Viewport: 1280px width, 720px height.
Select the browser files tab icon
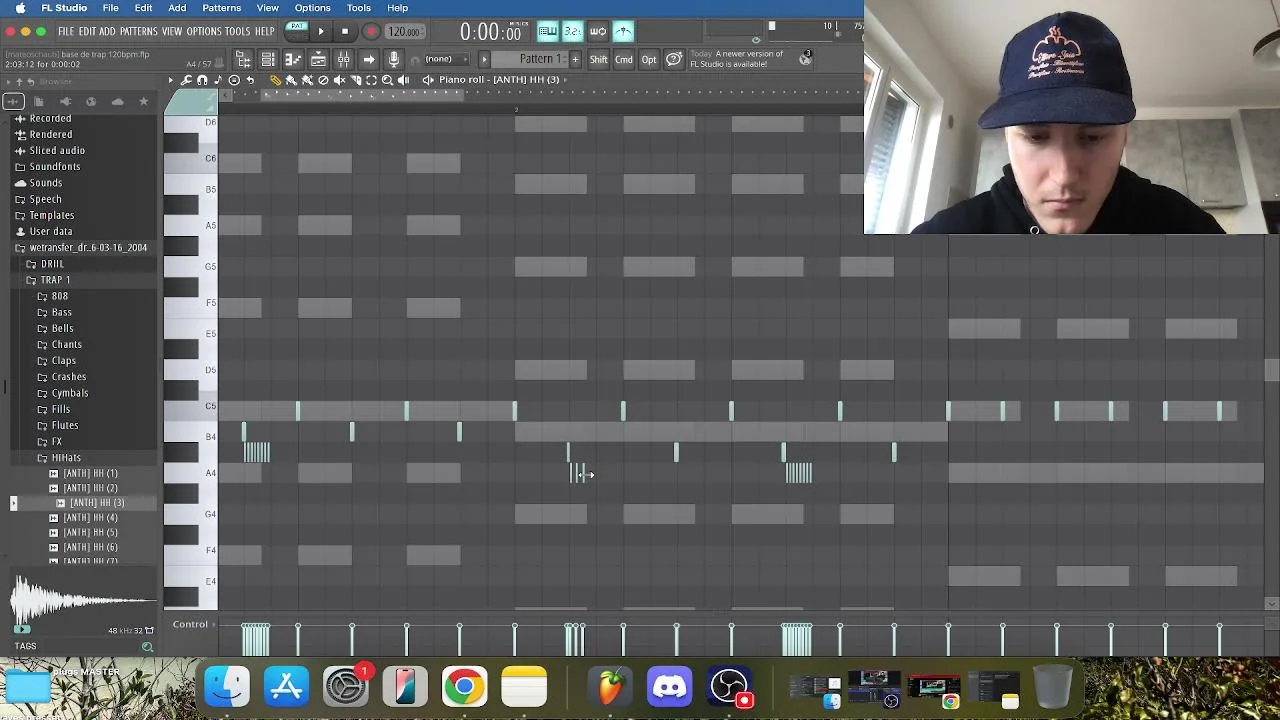[39, 101]
